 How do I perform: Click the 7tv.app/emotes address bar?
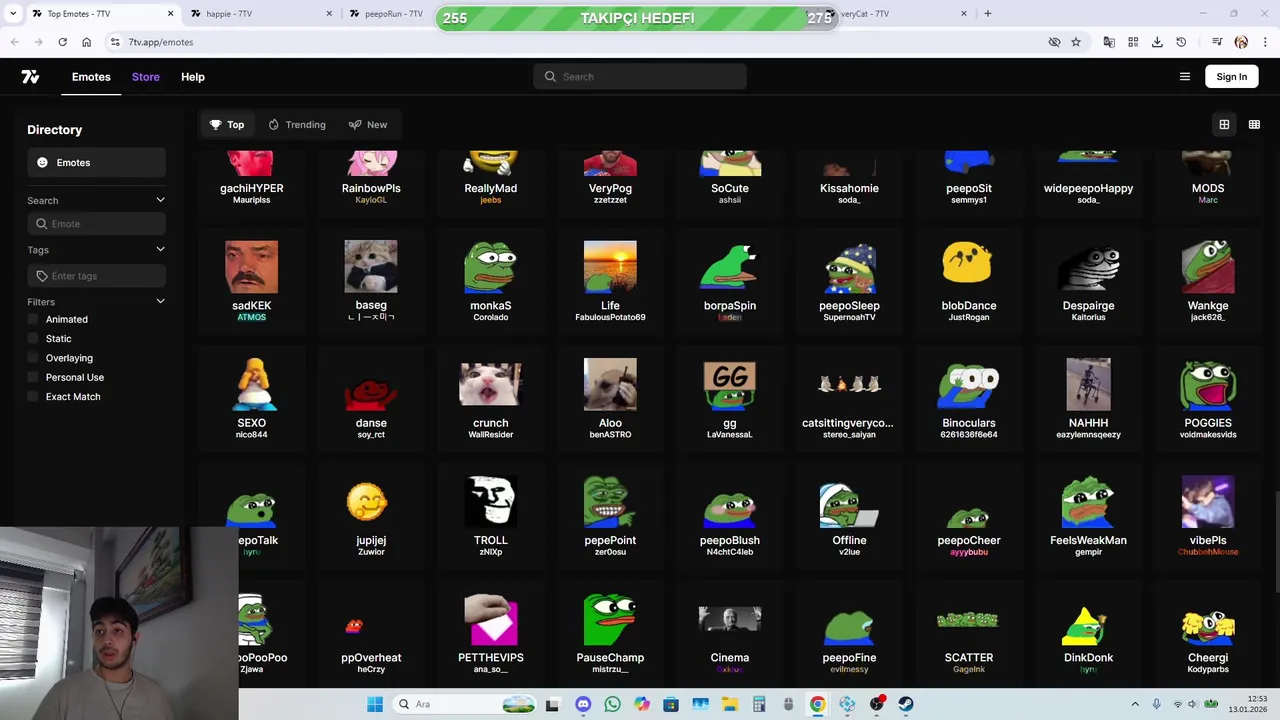160,42
